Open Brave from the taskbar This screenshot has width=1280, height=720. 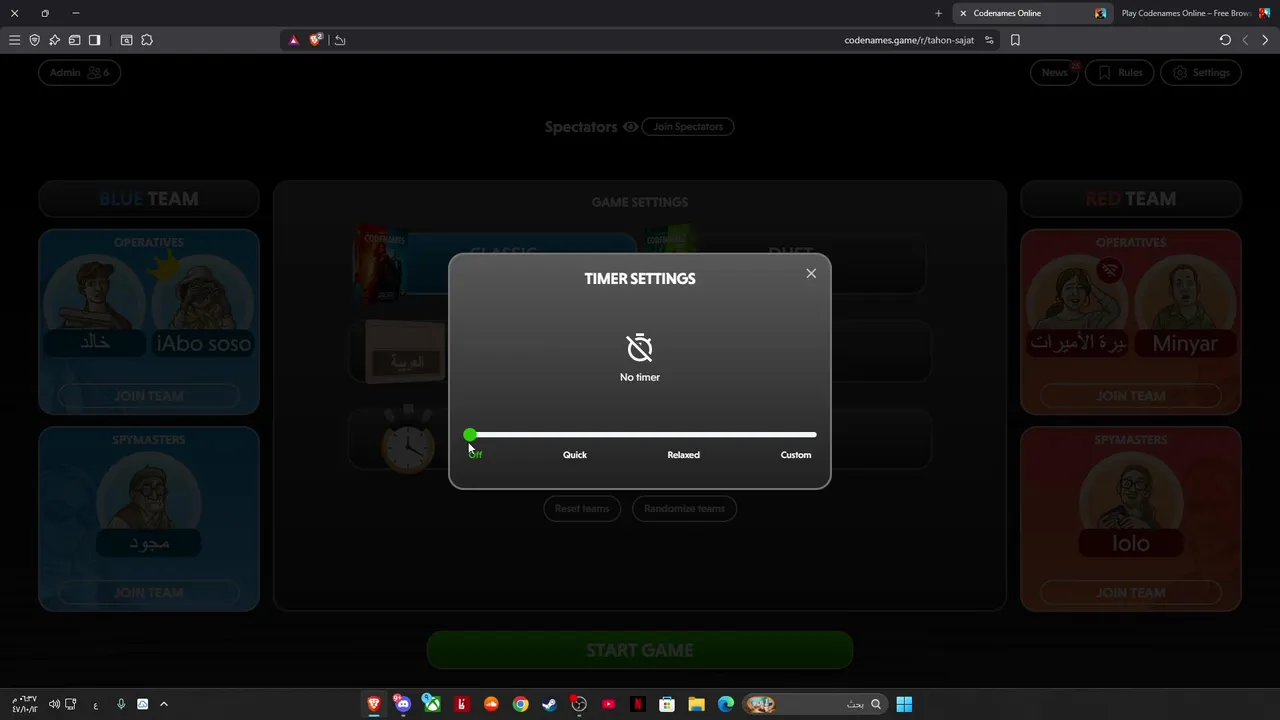374,704
